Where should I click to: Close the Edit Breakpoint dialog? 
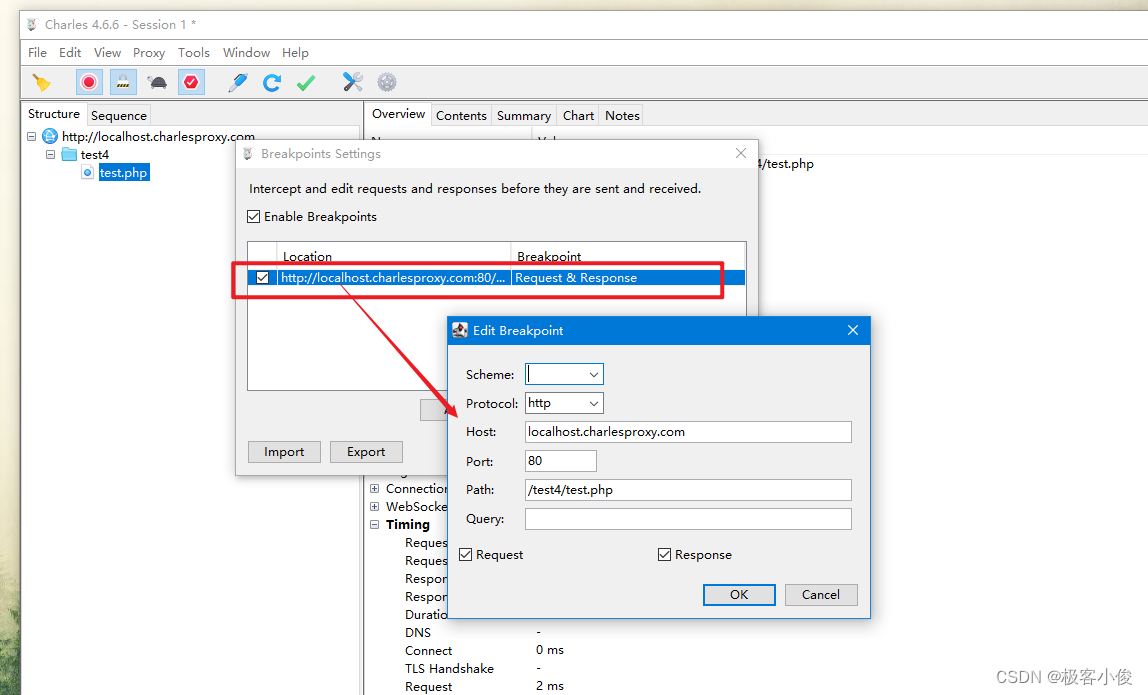(853, 330)
